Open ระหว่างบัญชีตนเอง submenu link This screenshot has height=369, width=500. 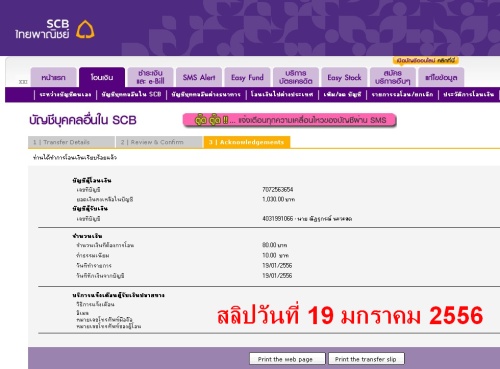pyautogui.click(x=65, y=95)
